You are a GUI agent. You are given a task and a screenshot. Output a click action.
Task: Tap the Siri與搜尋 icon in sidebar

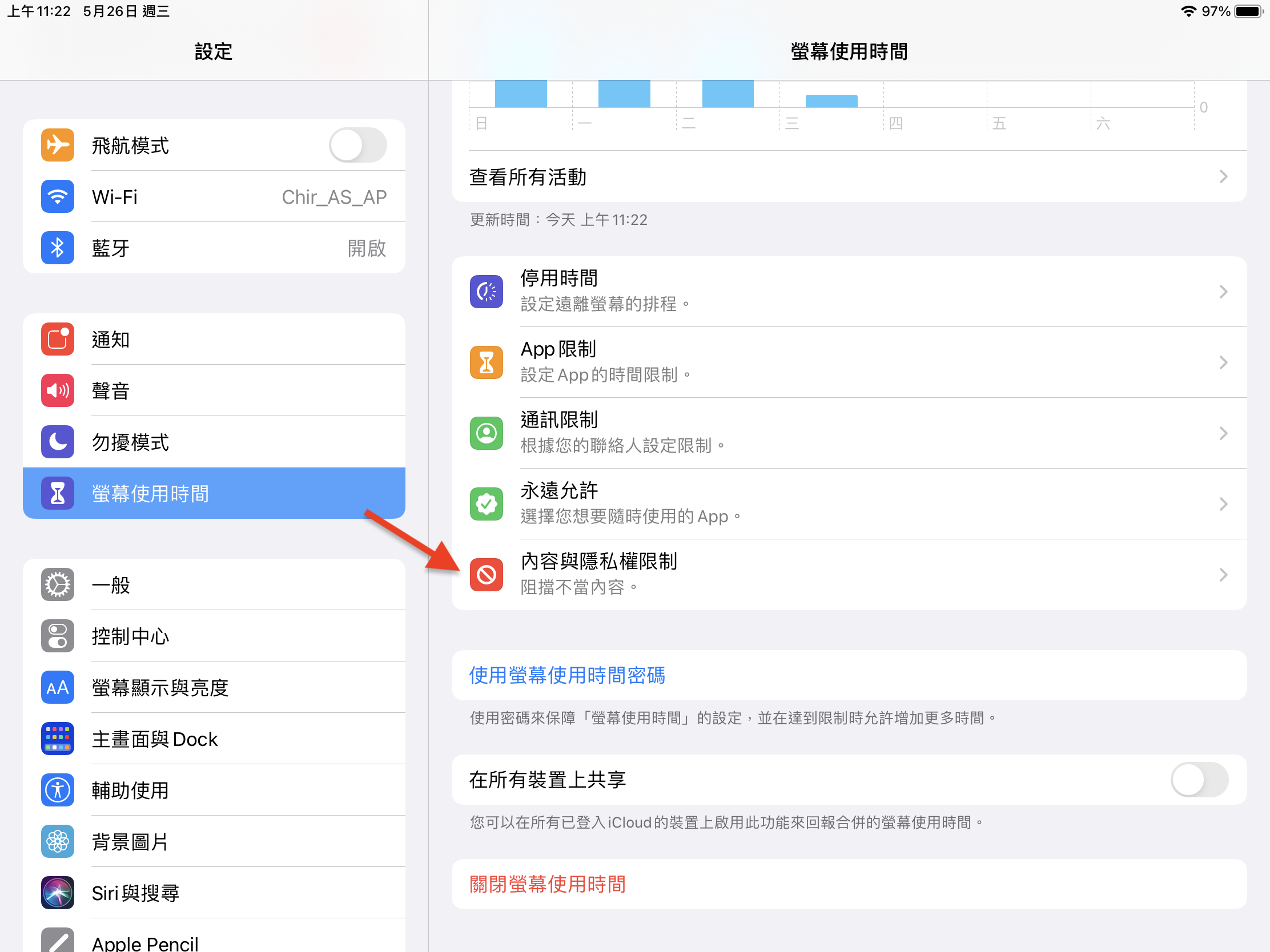(58, 892)
